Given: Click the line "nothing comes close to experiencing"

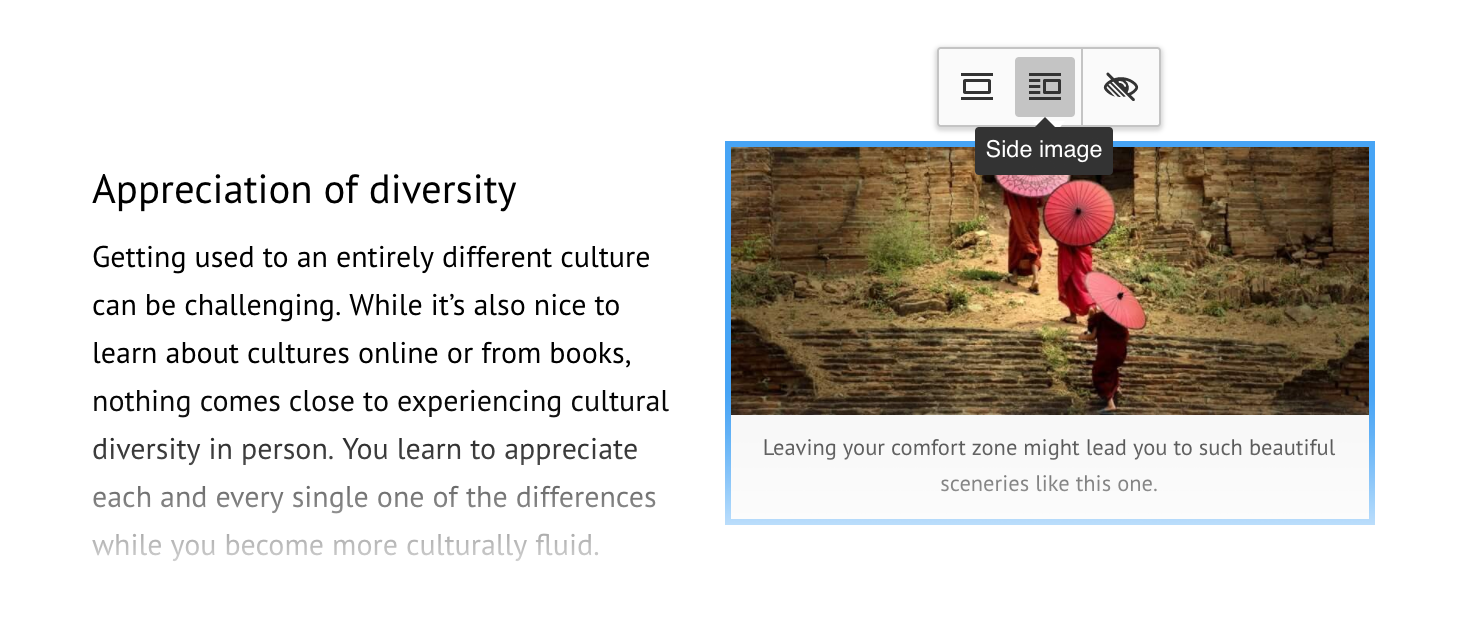Looking at the screenshot, I should (x=380, y=401).
